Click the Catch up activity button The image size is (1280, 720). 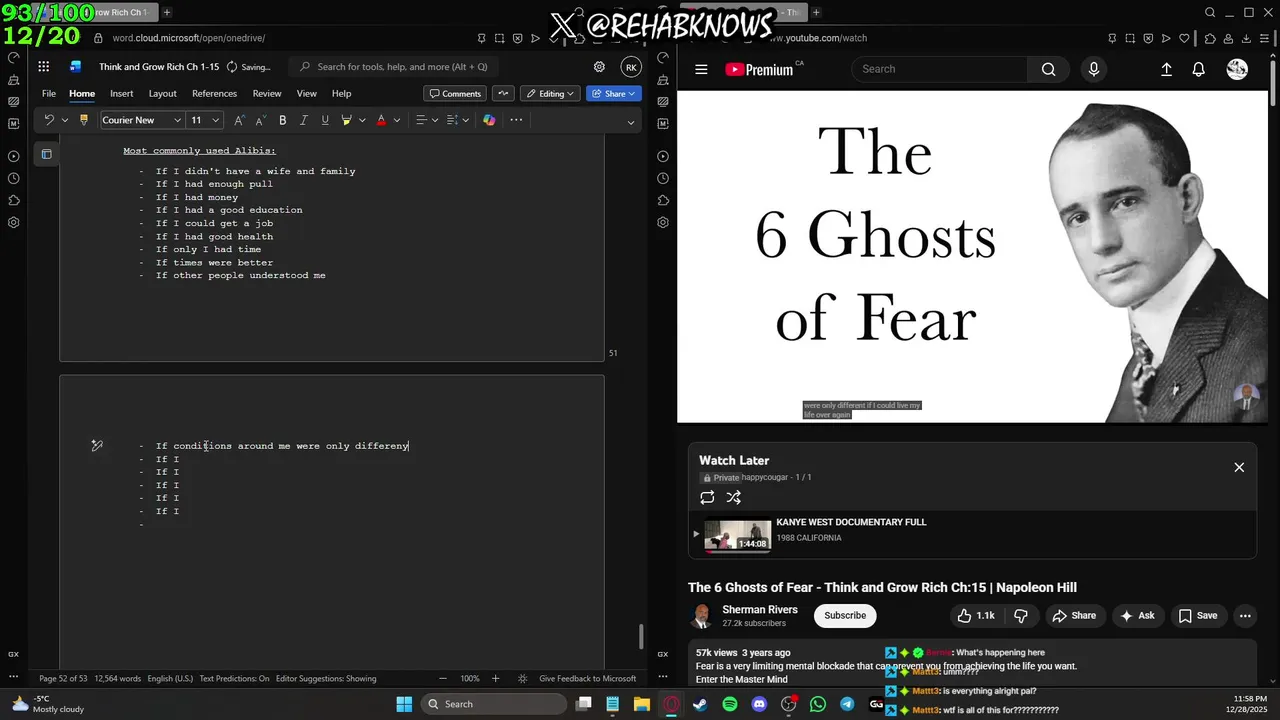[x=503, y=94]
